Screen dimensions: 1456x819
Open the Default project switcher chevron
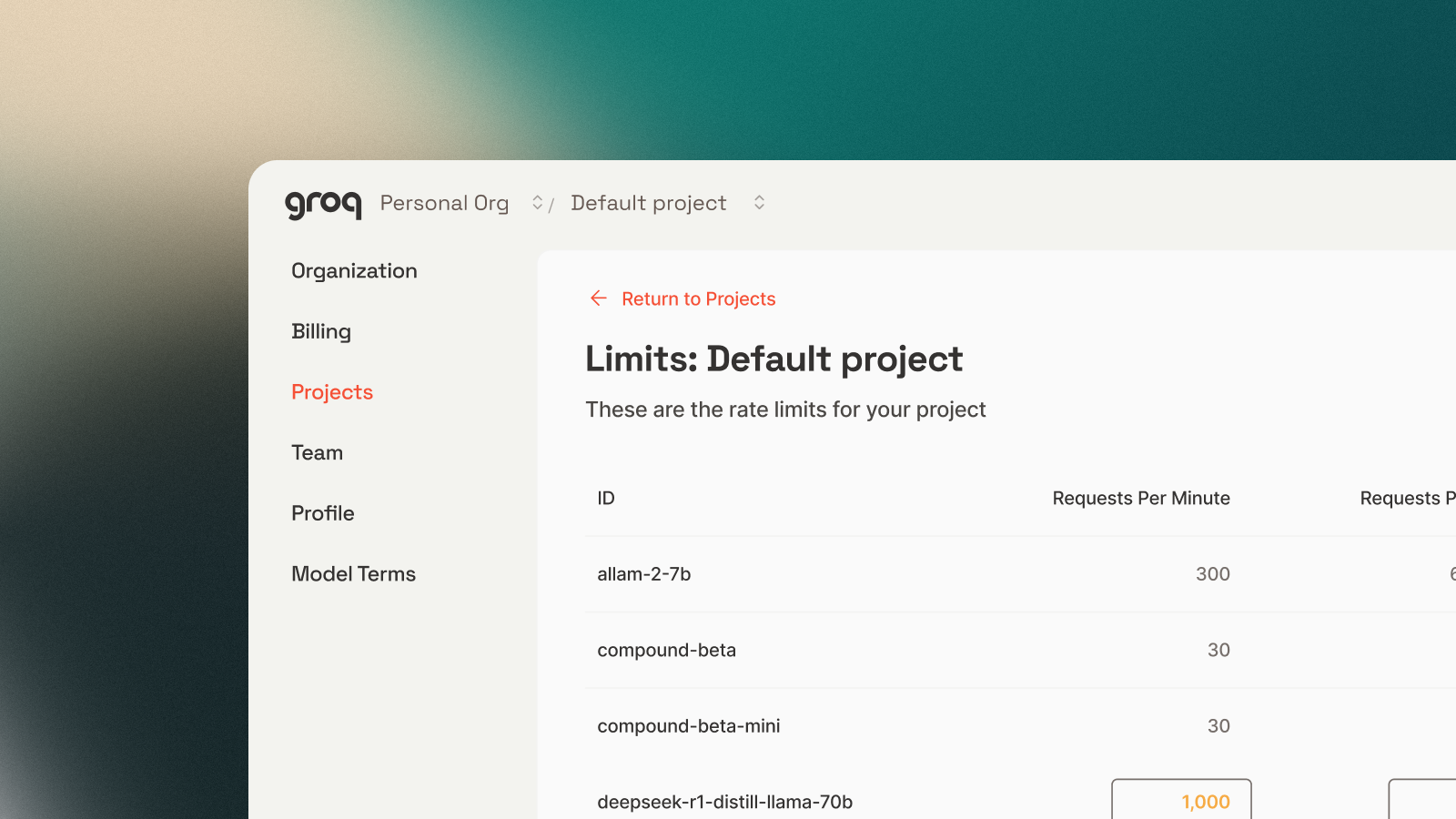click(758, 203)
